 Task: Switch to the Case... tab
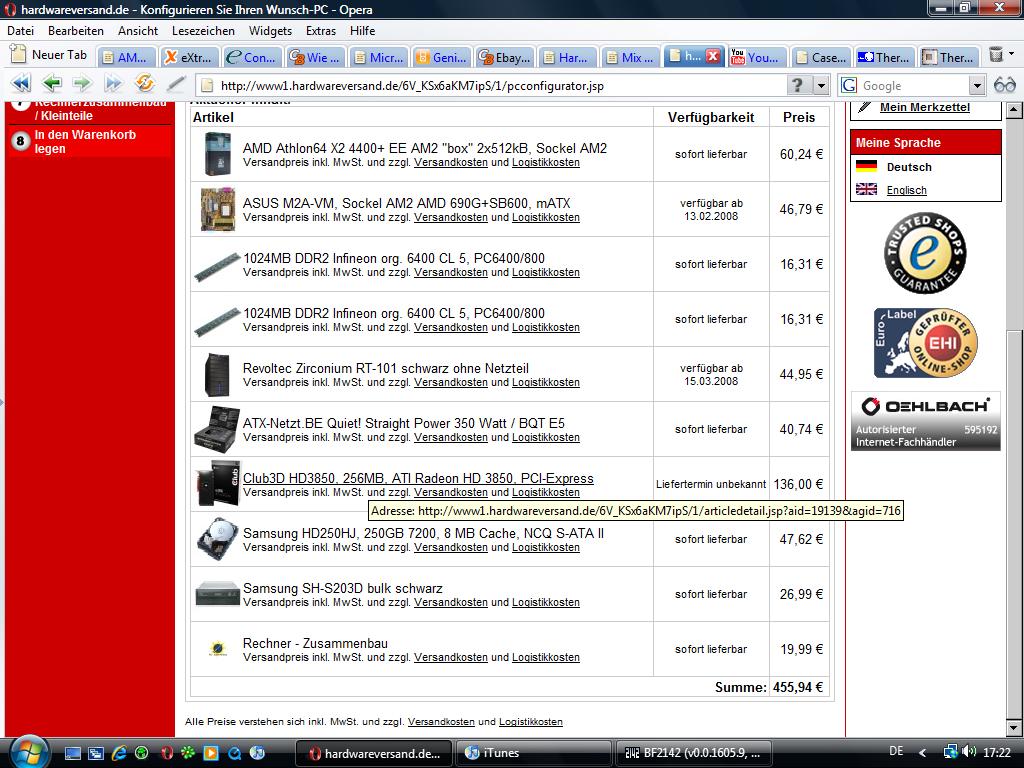(821, 57)
